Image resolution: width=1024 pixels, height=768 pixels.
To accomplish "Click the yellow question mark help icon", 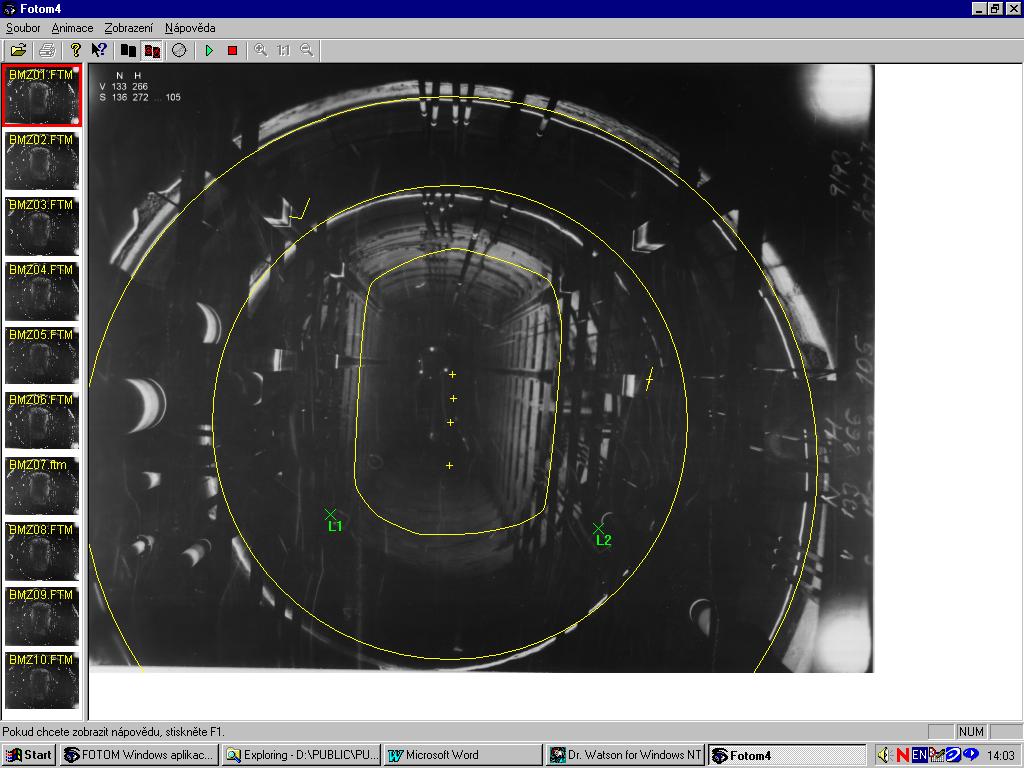I will click(x=76, y=50).
